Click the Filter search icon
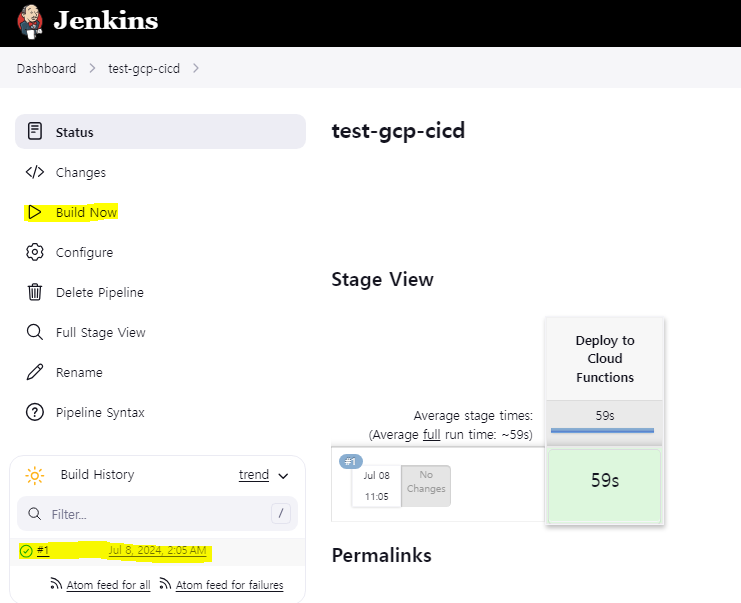741x603 pixels. (34, 514)
